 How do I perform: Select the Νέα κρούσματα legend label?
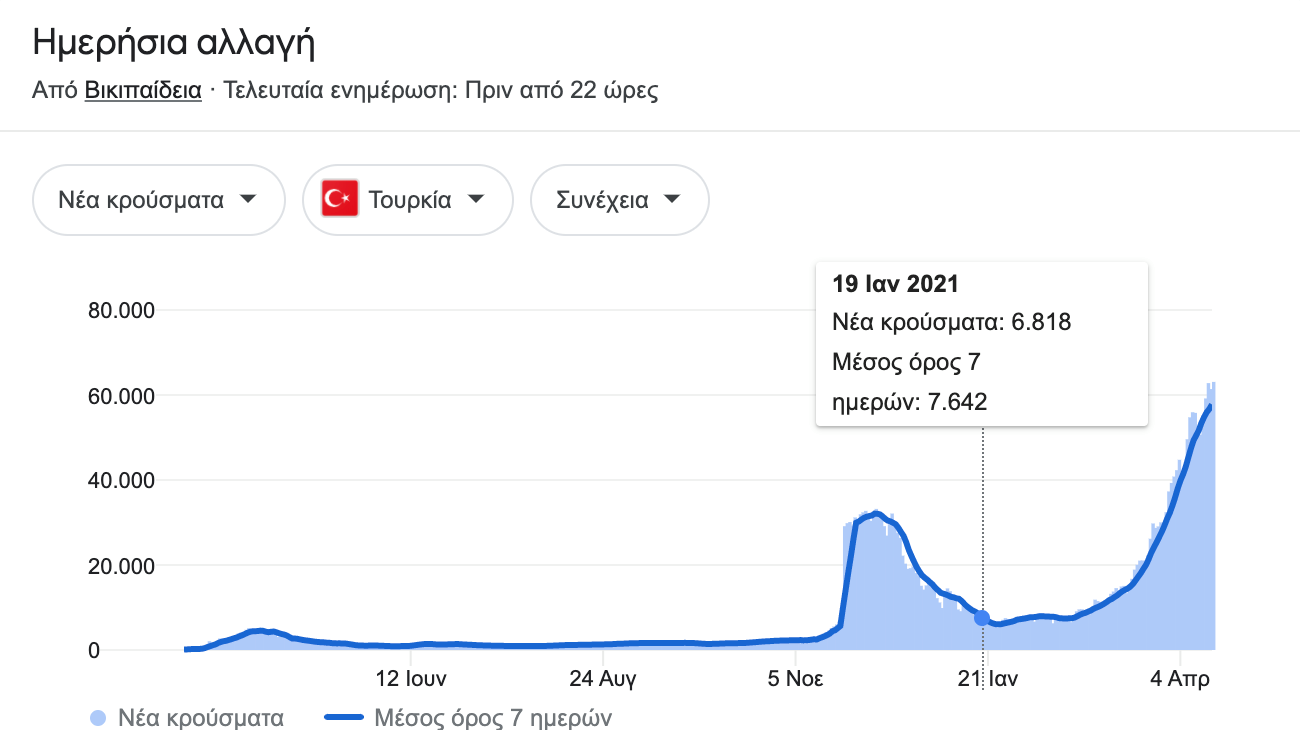(200, 718)
